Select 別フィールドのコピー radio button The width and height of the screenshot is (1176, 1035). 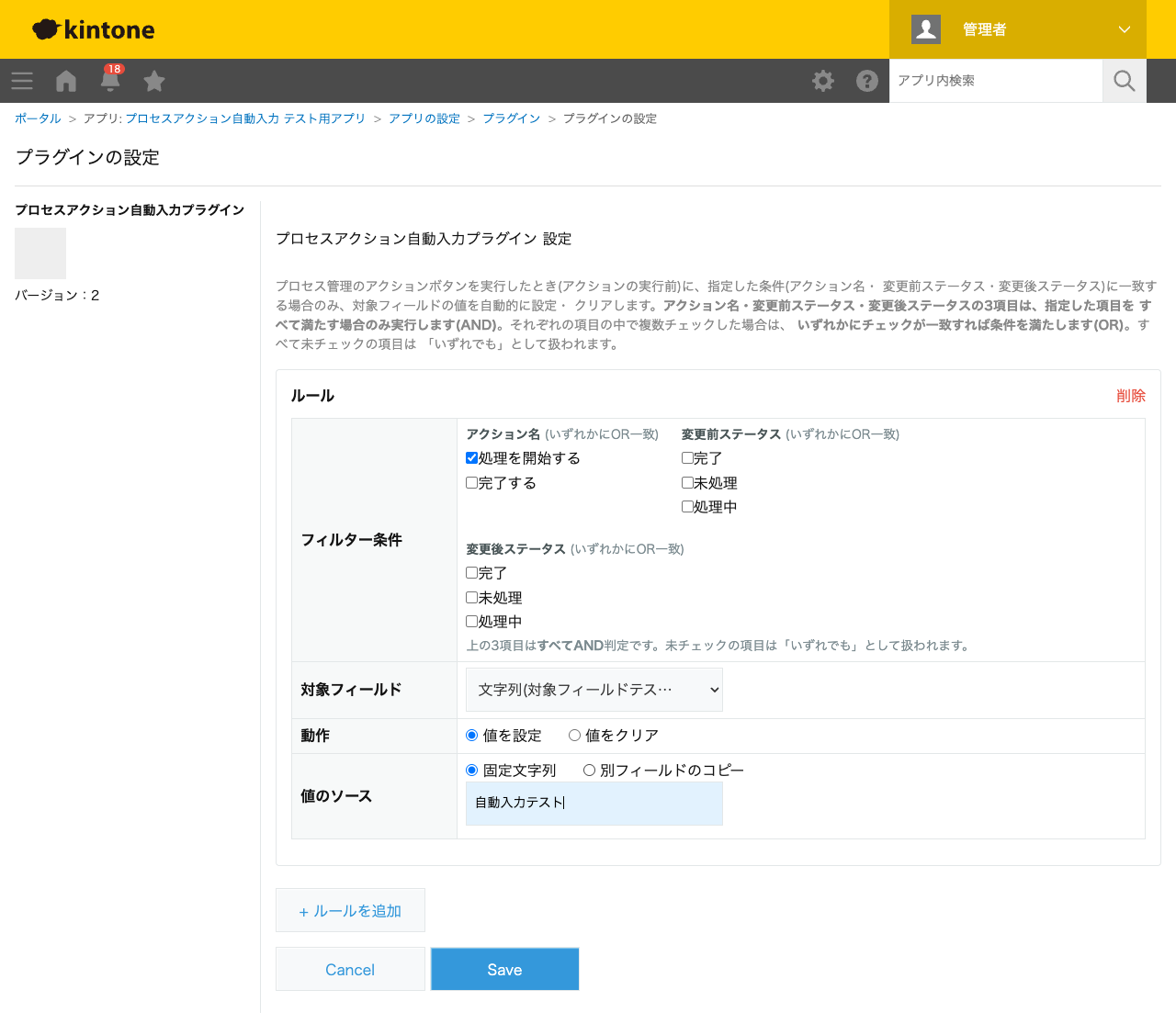589,771
